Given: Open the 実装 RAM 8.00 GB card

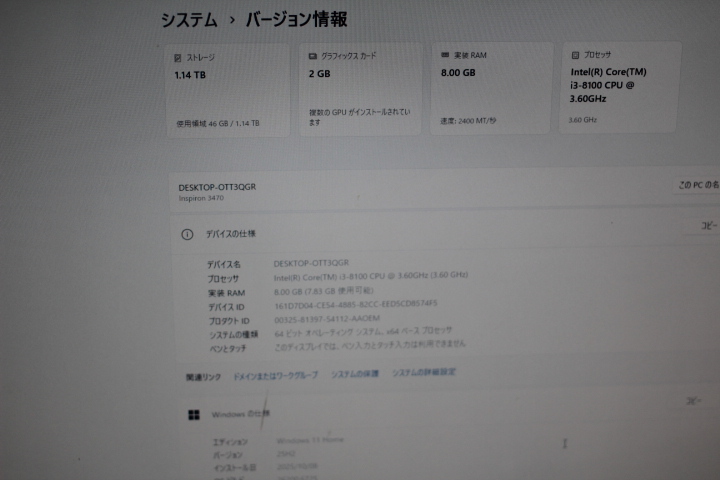Looking at the screenshot, I should [490, 88].
